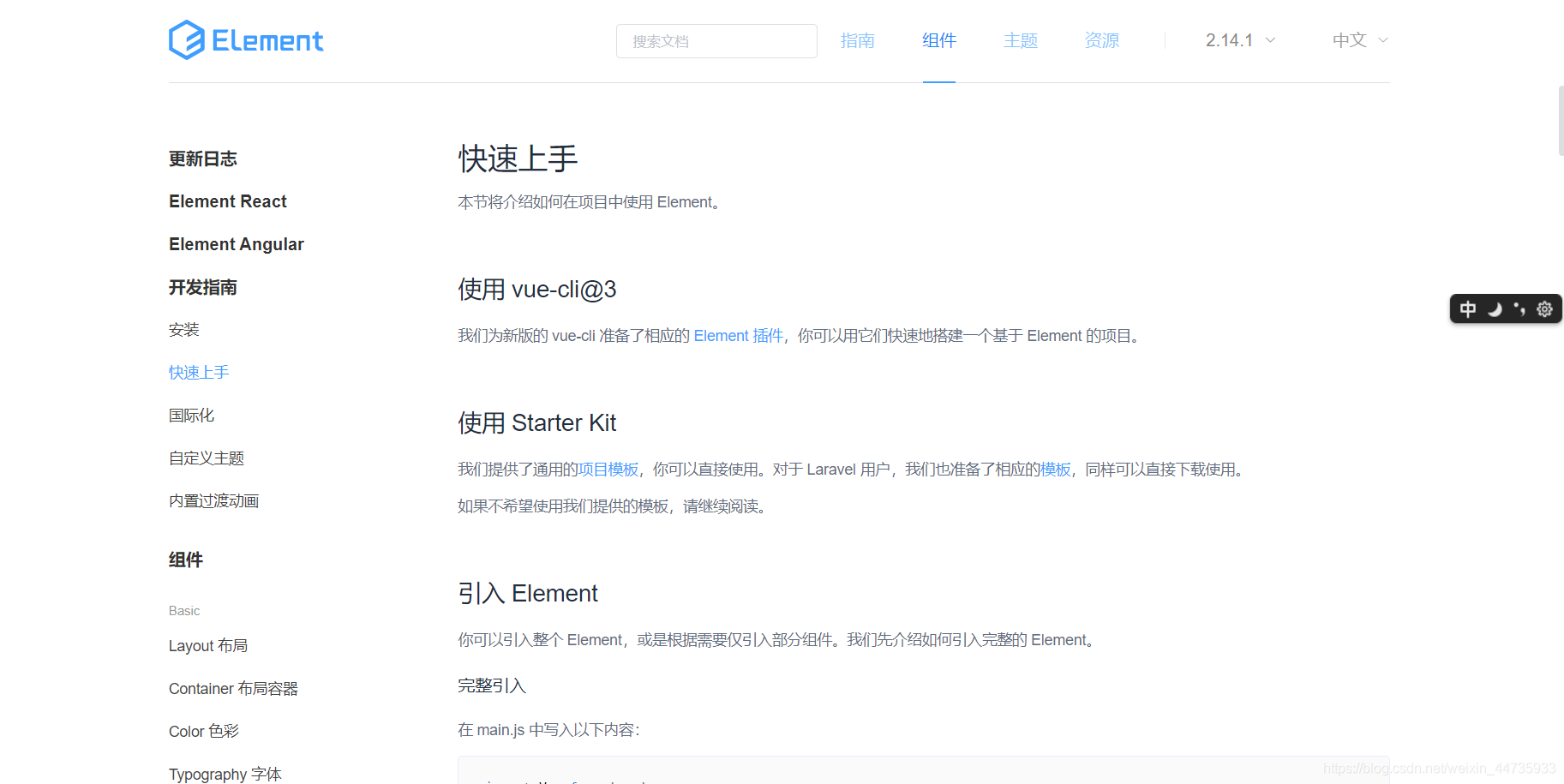Screen dimensions: 1564x784
Task: Click the 完整引入 subheading
Action: tap(492, 685)
